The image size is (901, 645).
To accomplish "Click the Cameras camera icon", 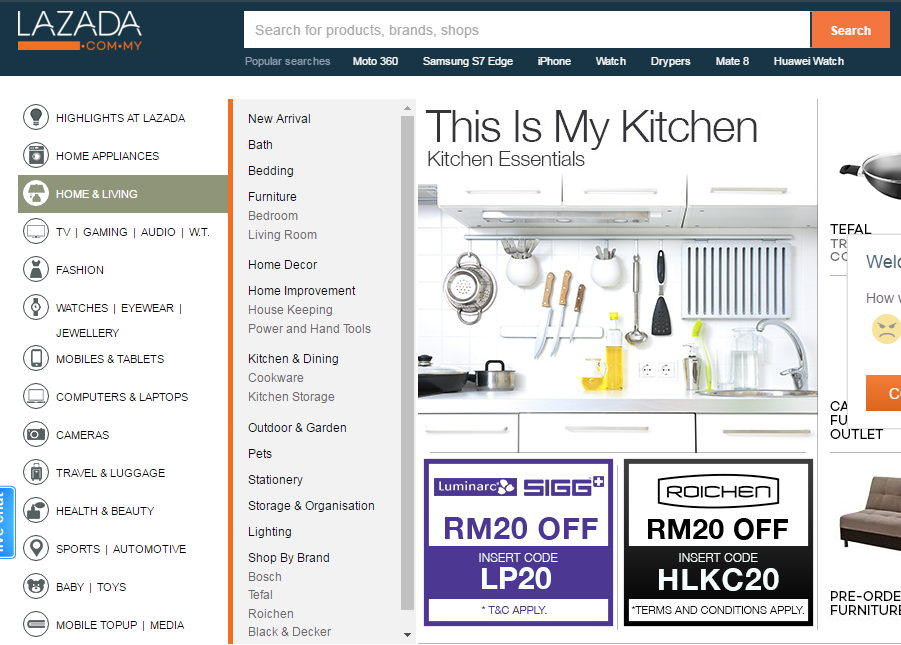I will 36,434.
